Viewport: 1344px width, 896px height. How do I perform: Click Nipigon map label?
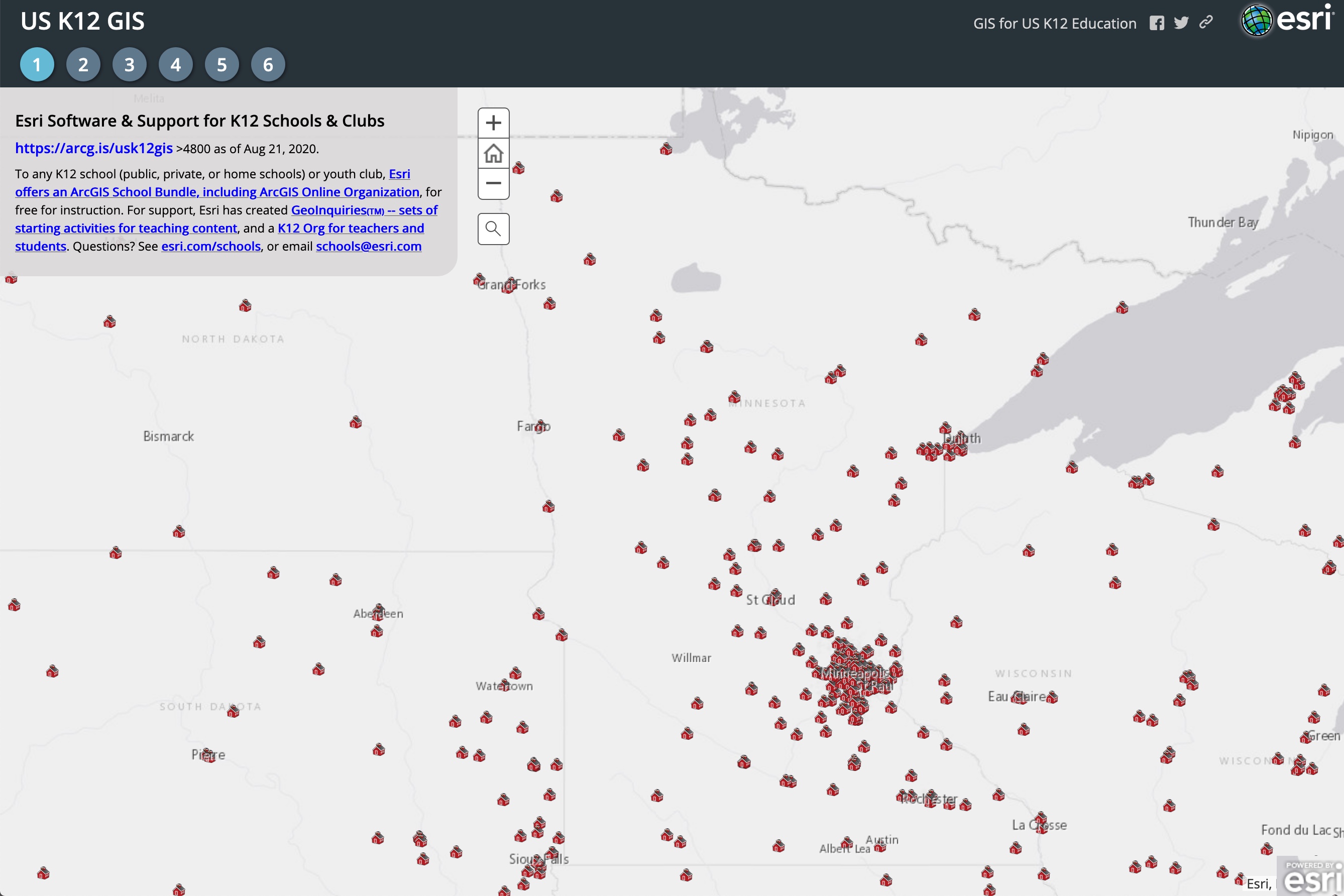pos(1313,135)
